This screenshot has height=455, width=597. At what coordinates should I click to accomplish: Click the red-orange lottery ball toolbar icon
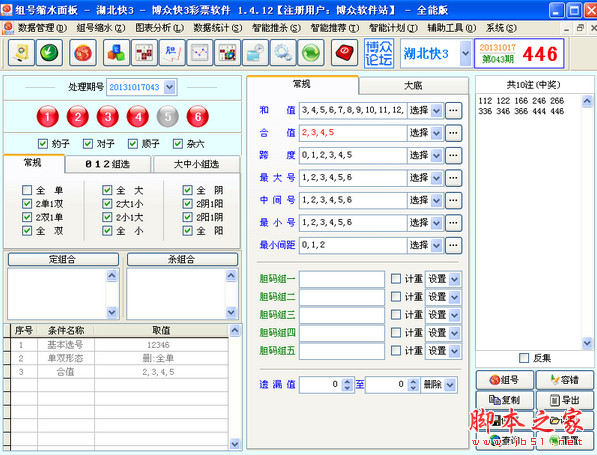coord(83,53)
